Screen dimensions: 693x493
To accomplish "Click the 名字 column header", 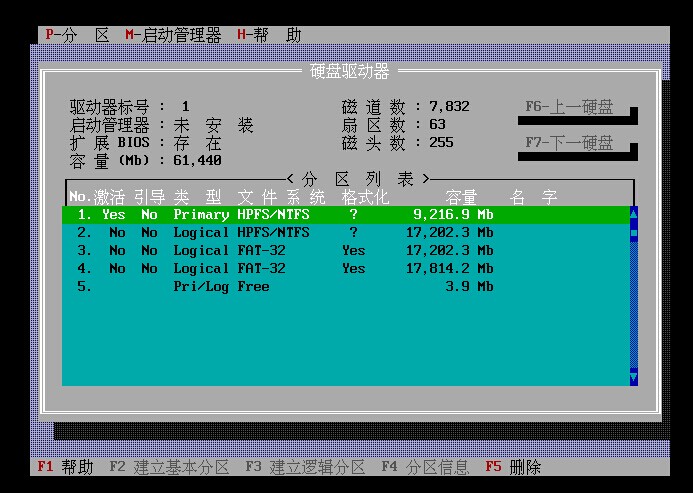I will [533, 197].
